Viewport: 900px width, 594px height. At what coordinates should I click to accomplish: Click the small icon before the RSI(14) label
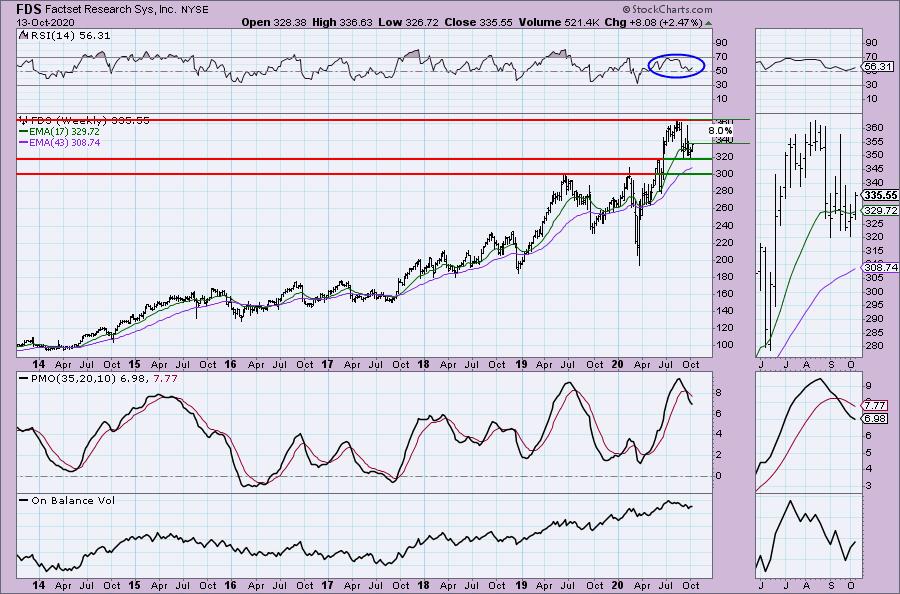22,35
